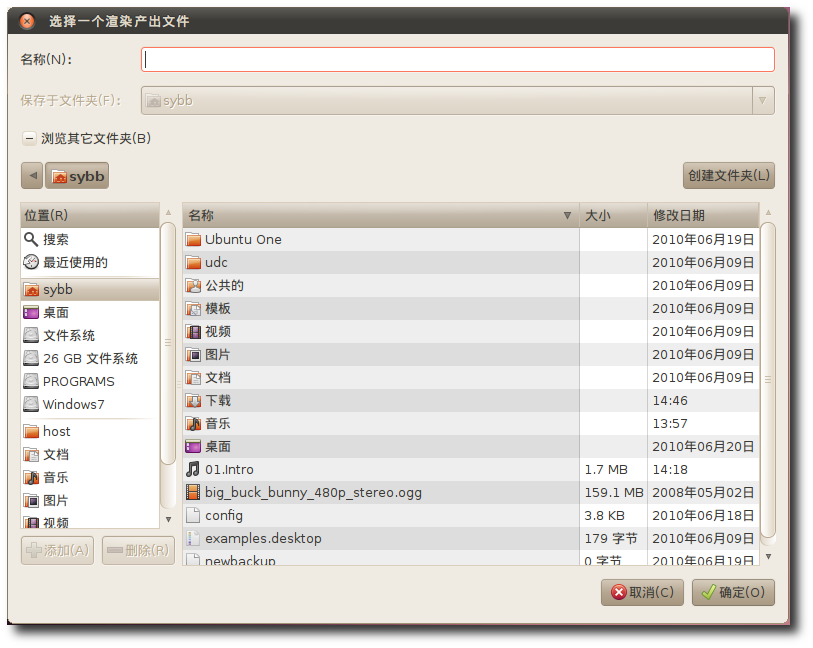Click the sybb home folder icon in sidebar
This screenshot has width=813, height=648.
click(31, 289)
